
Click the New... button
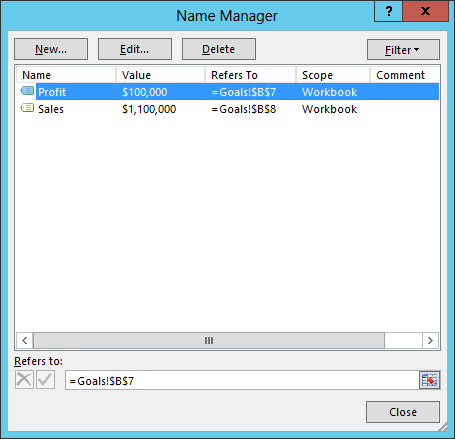click(x=51, y=49)
